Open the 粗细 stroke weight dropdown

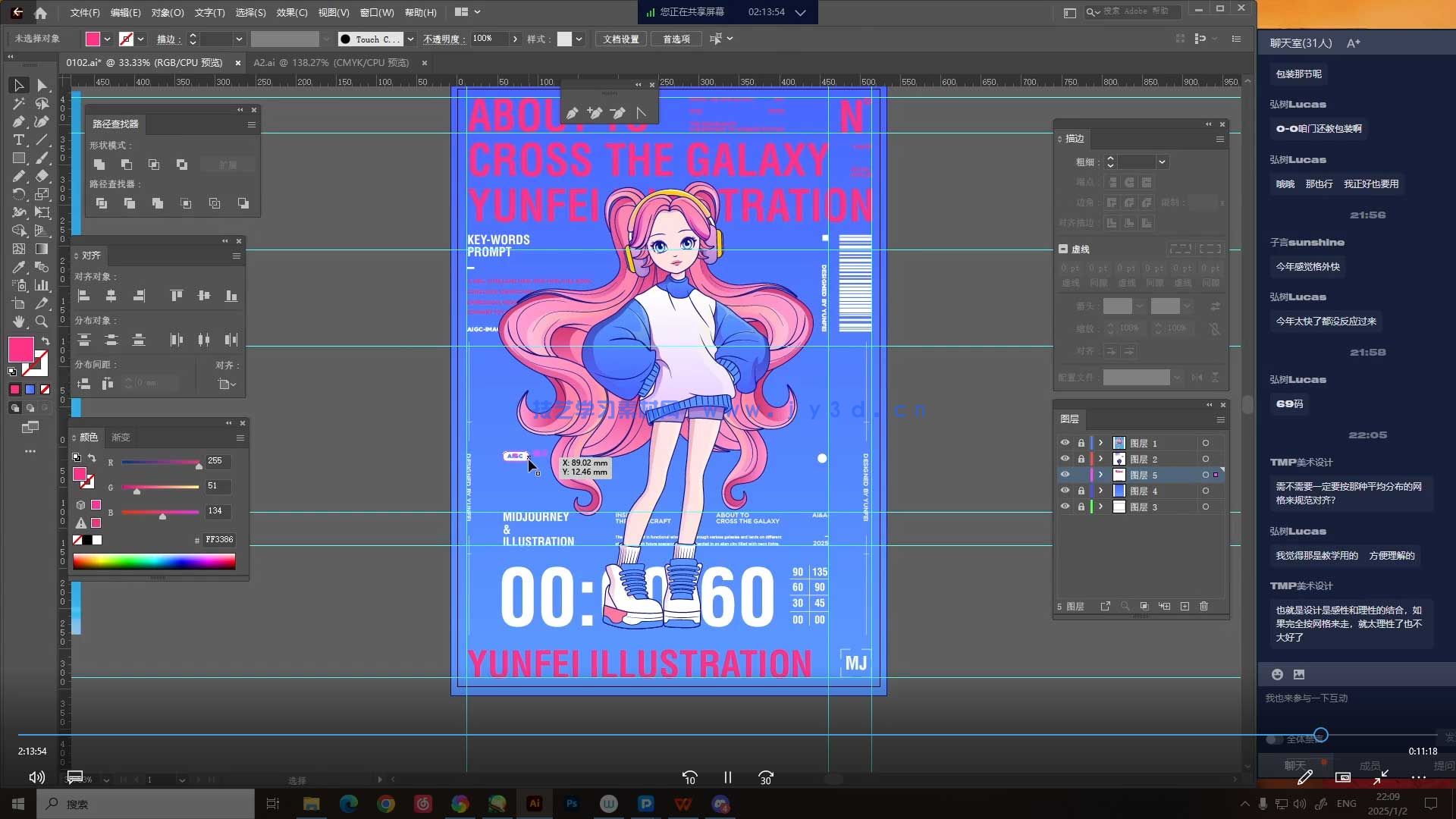point(1162,162)
